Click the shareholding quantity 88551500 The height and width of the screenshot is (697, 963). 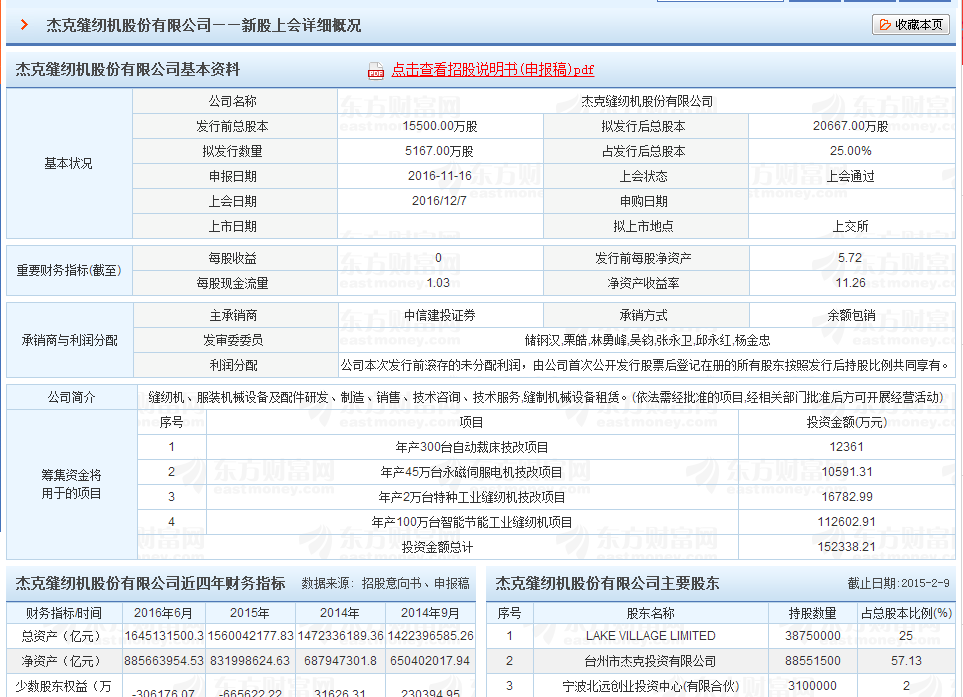[x=813, y=661]
